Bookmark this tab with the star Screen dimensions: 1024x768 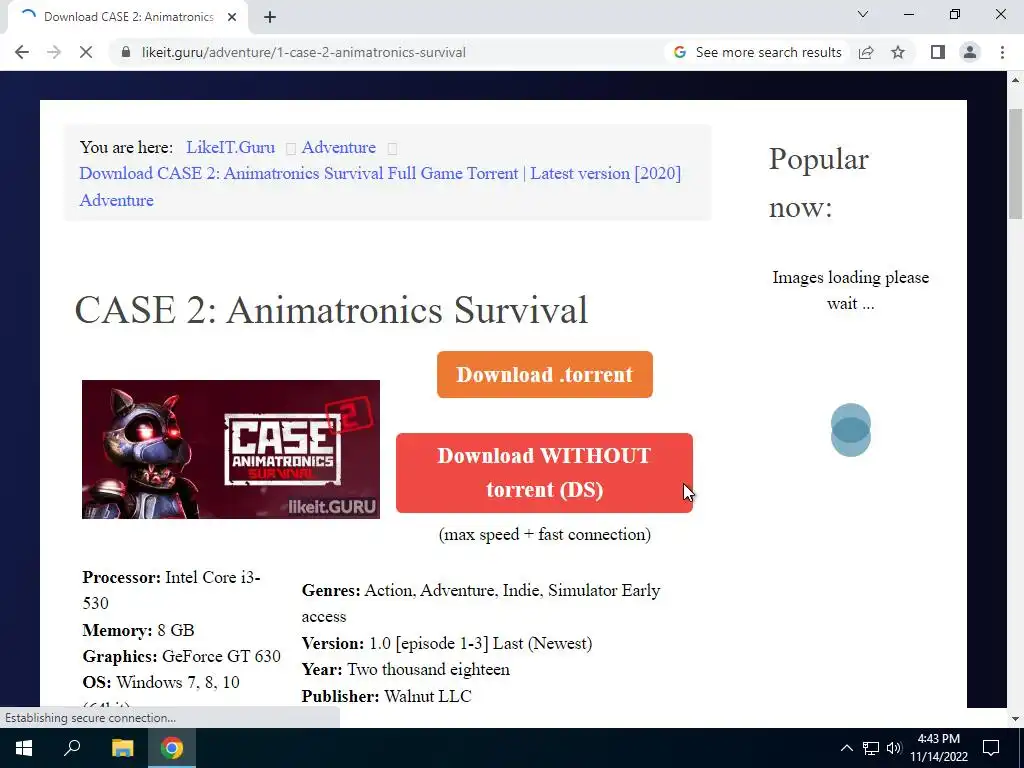click(x=898, y=52)
